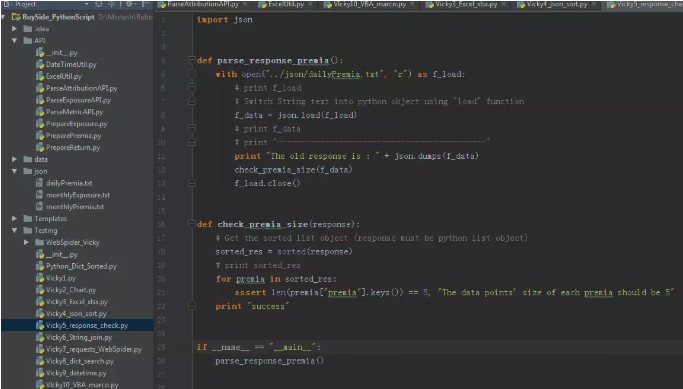Close the ParseAttributionAPI.py tab

pos(245,4)
